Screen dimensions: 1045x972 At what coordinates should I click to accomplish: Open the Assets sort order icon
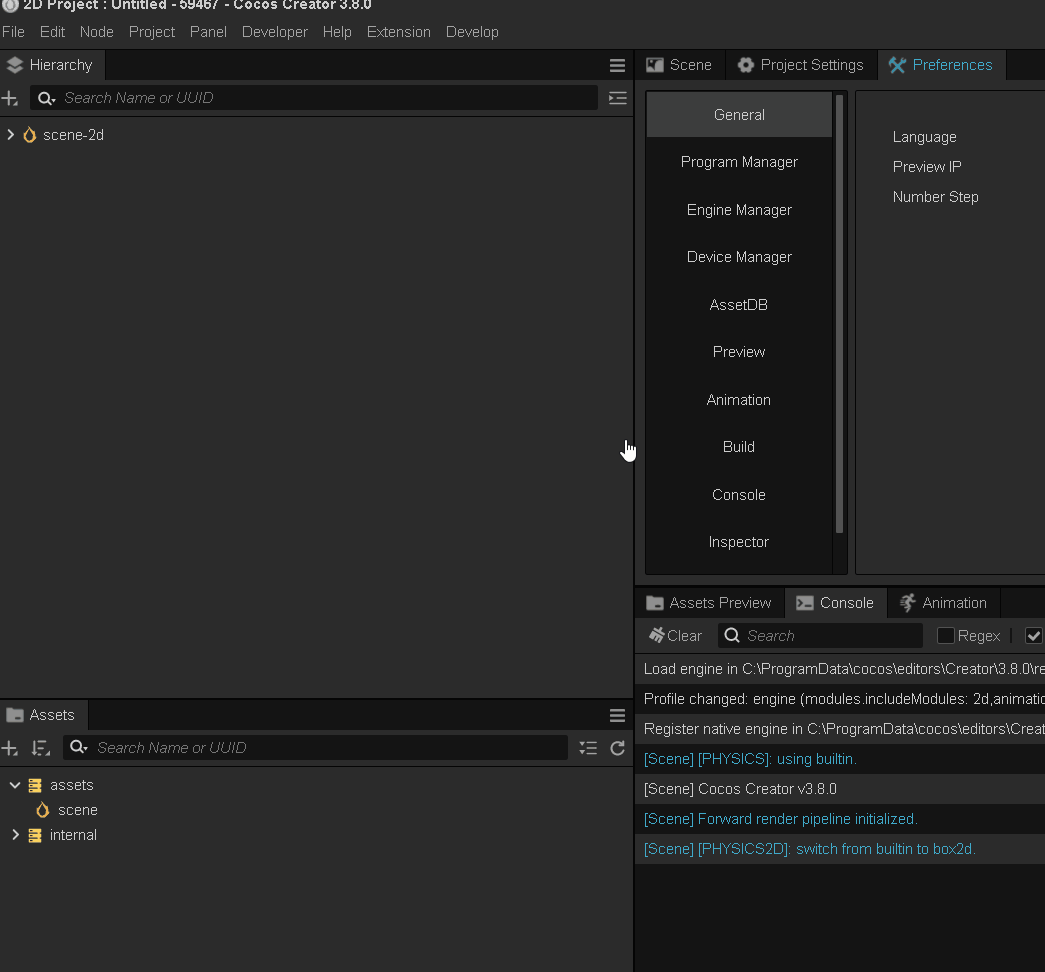pos(40,748)
